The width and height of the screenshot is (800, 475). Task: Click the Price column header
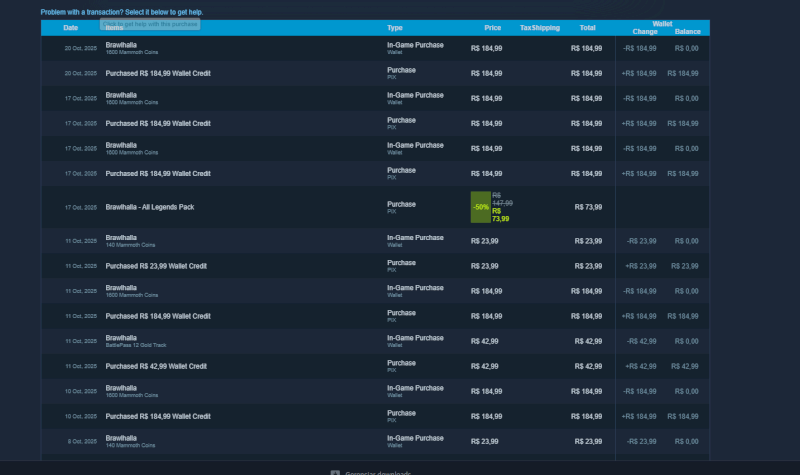coord(492,28)
